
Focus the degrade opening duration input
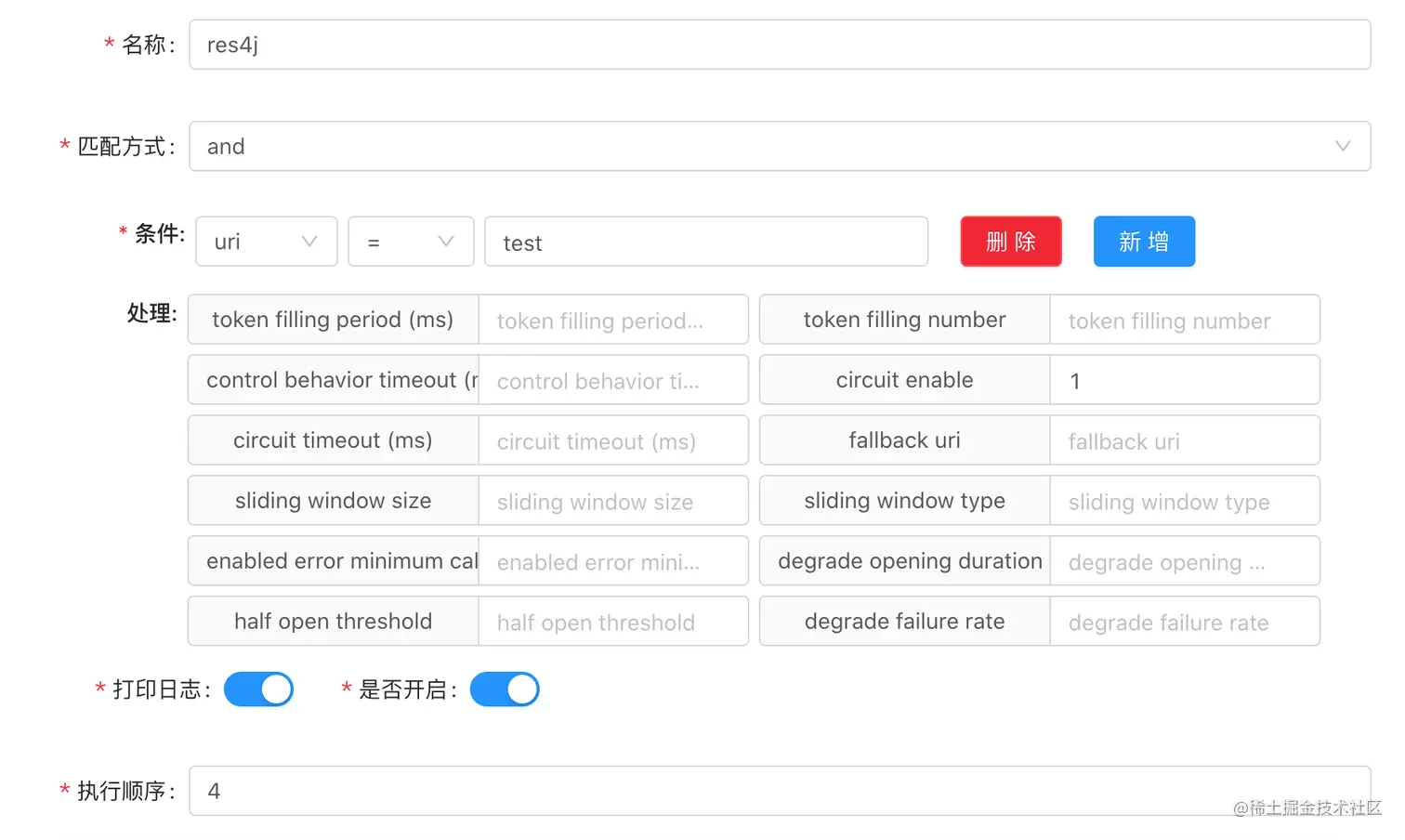pyautogui.click(x=1185, y=561)
